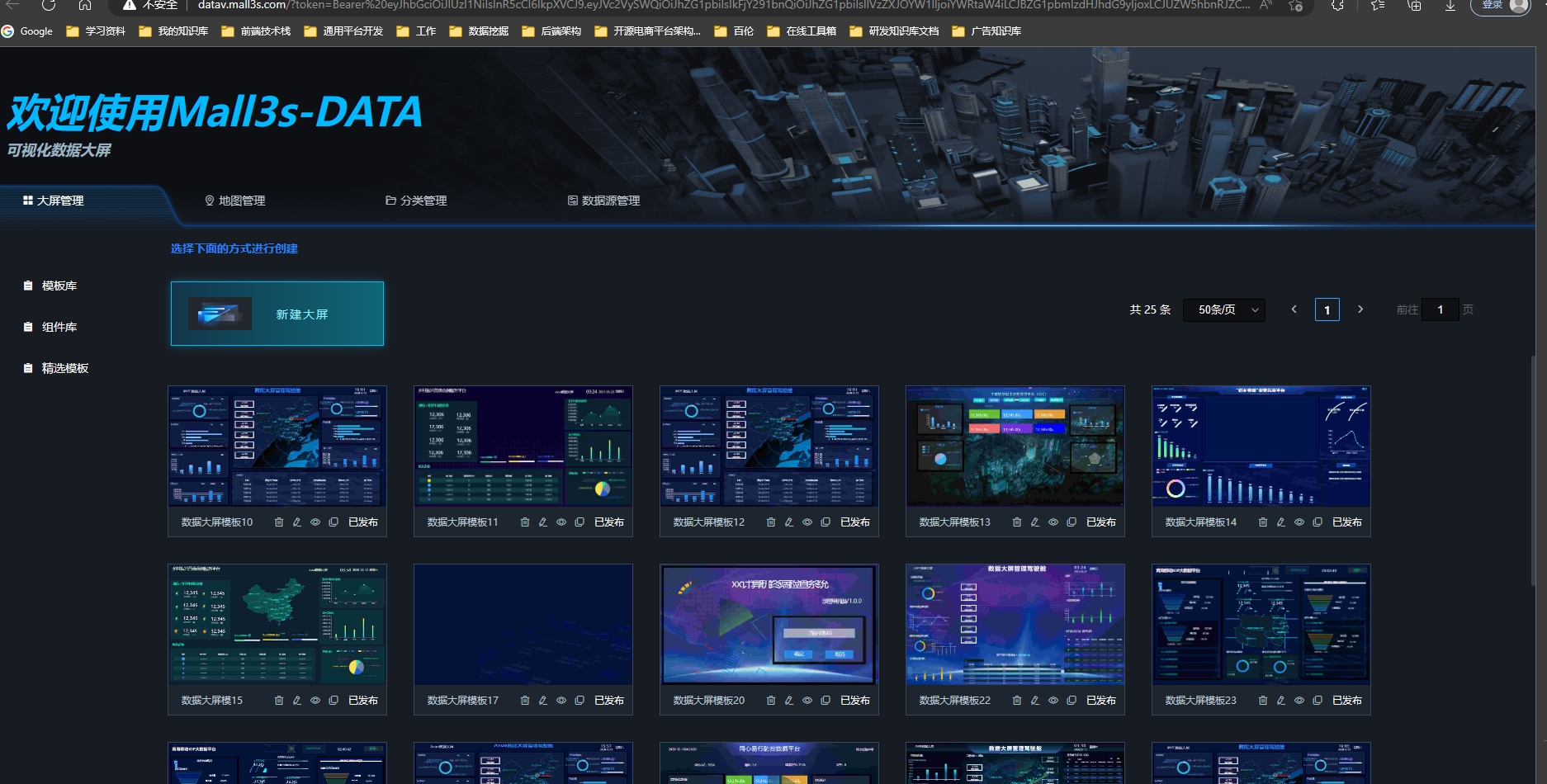Edit 数据大屏模板23 with pencil icon
The width and height of the screenshot is (1547, 784).
click(x=1281, y=701)
